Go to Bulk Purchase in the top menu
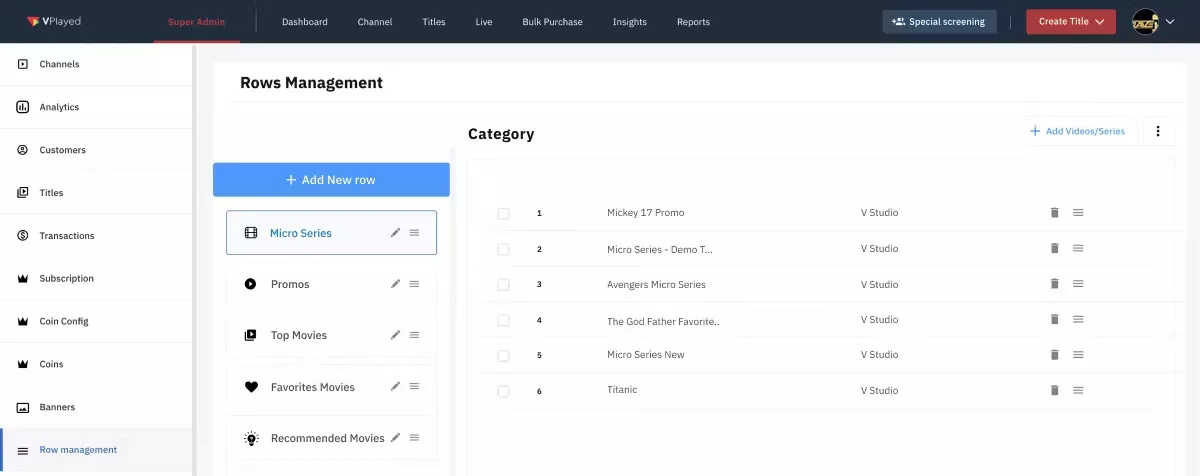 point(552,22)
